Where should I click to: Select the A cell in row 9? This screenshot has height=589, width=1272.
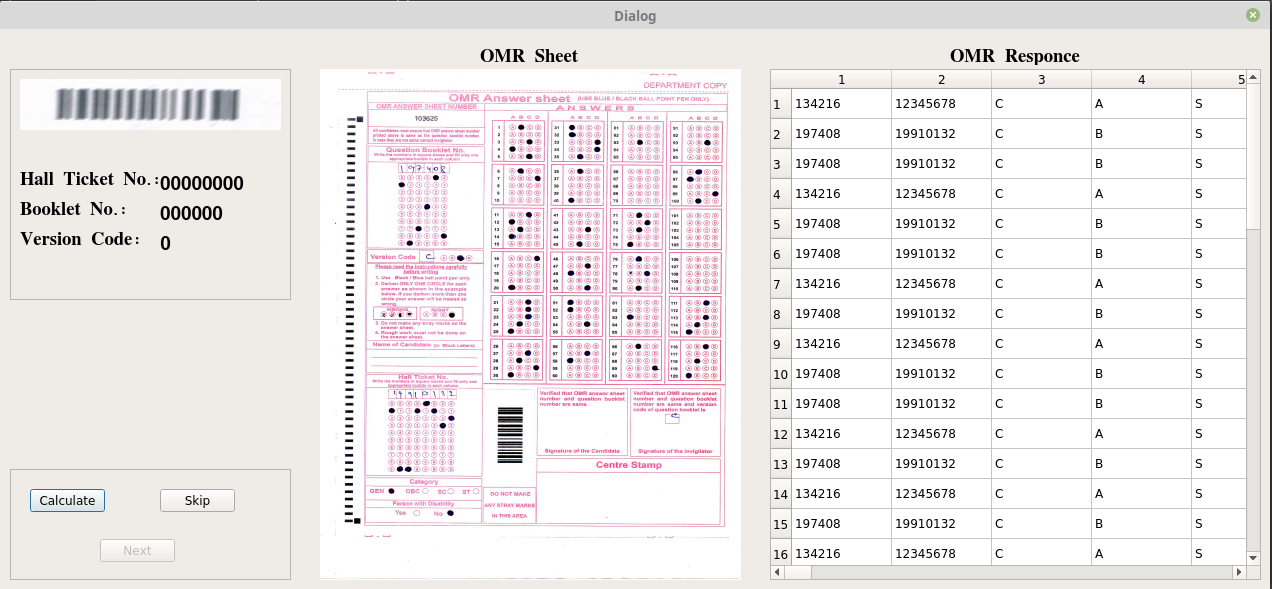[1141, 344]
